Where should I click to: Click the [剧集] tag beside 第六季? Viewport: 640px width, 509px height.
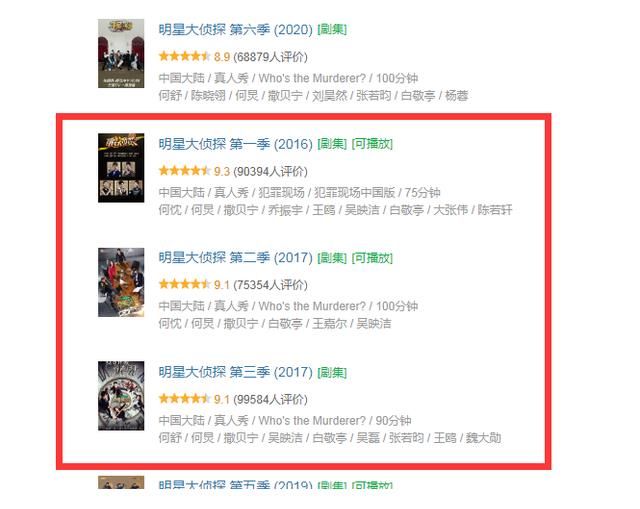pyautogui.click(x=332, y=29)
